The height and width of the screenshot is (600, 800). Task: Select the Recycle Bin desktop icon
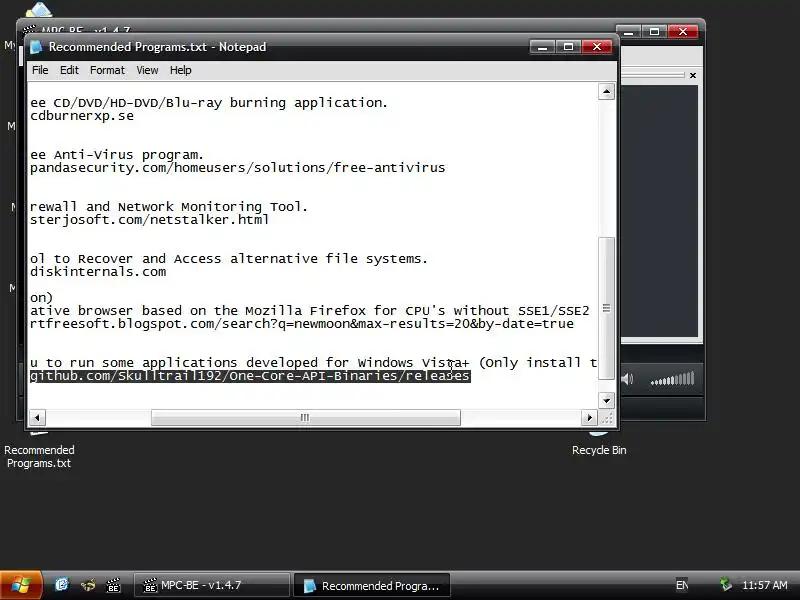click(599, 450)
